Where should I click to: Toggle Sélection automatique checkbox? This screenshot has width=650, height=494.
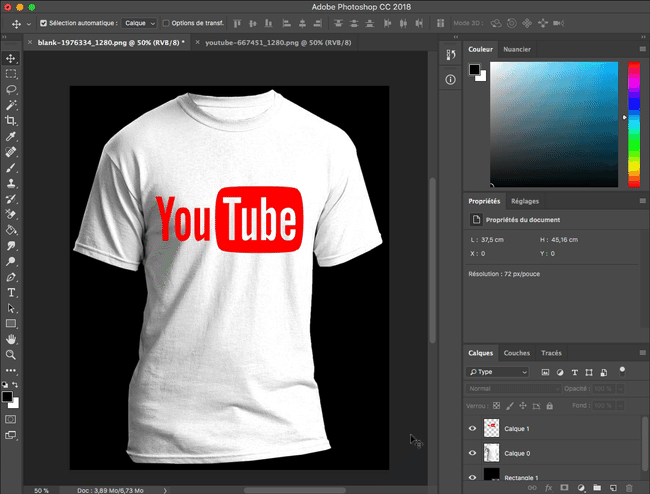click(43, 23)
